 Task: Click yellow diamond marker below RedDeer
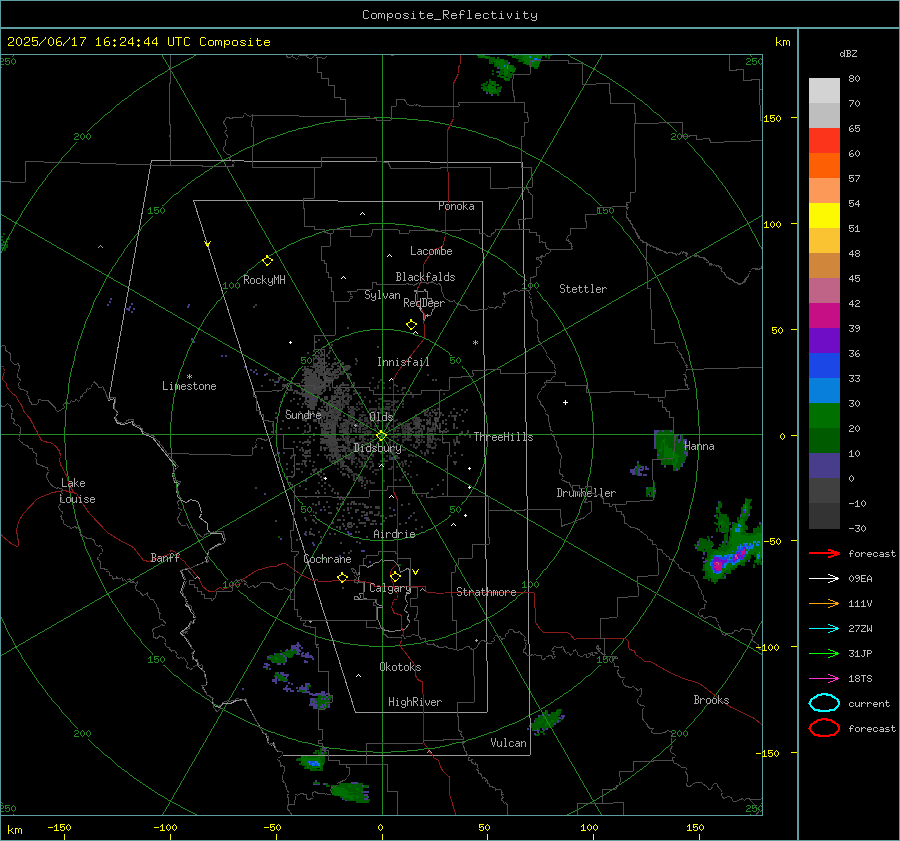[411, 325]
